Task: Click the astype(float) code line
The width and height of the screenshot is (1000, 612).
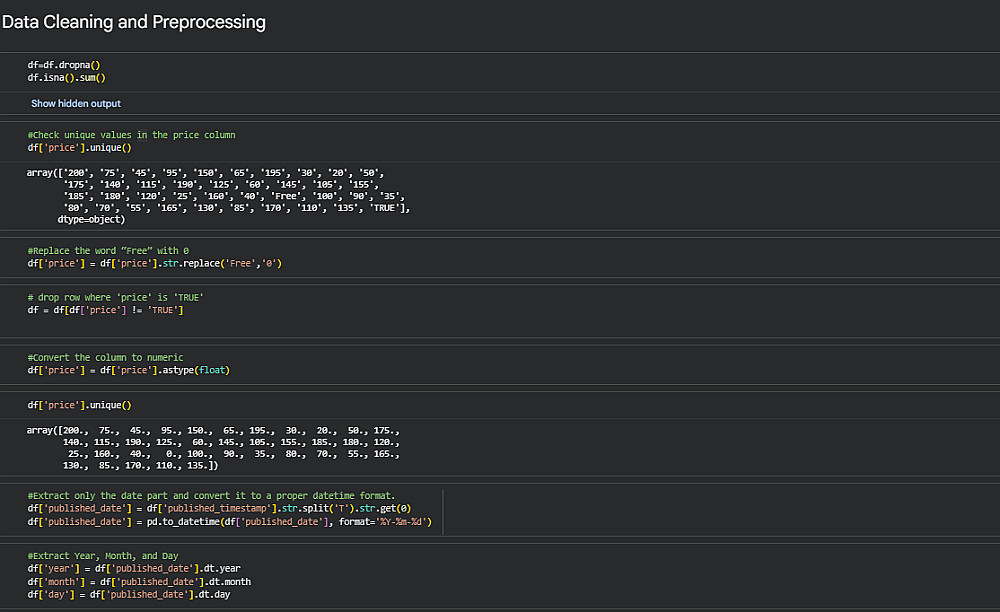Action: pyautogui.click(x=129, y=370)
